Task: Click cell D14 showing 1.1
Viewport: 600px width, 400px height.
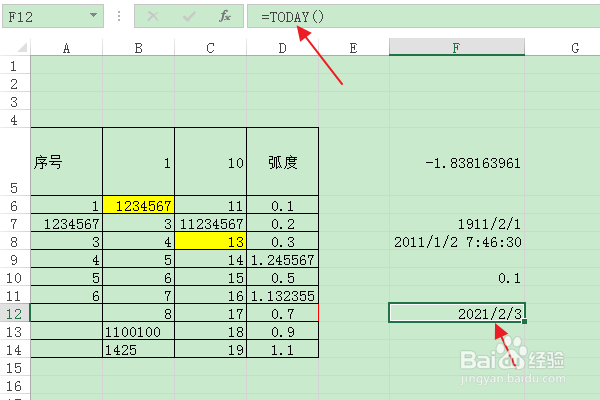Action: click(282, 349)
